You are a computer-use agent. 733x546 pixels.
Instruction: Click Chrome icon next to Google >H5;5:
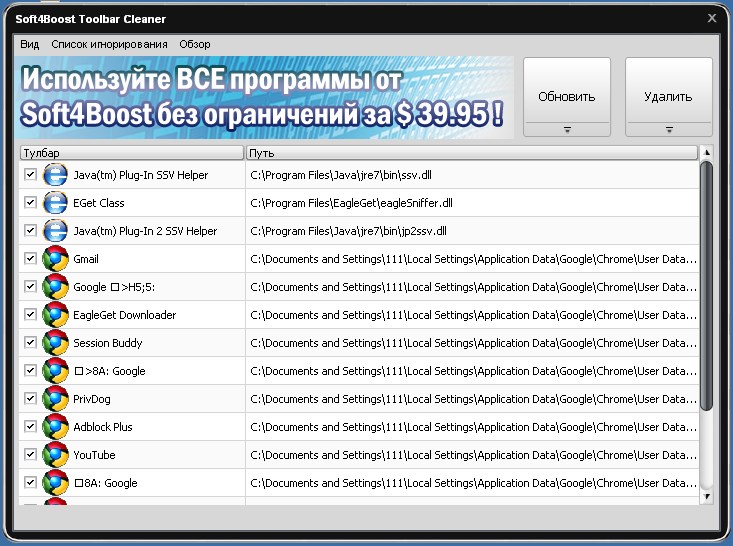pos(55,287)
